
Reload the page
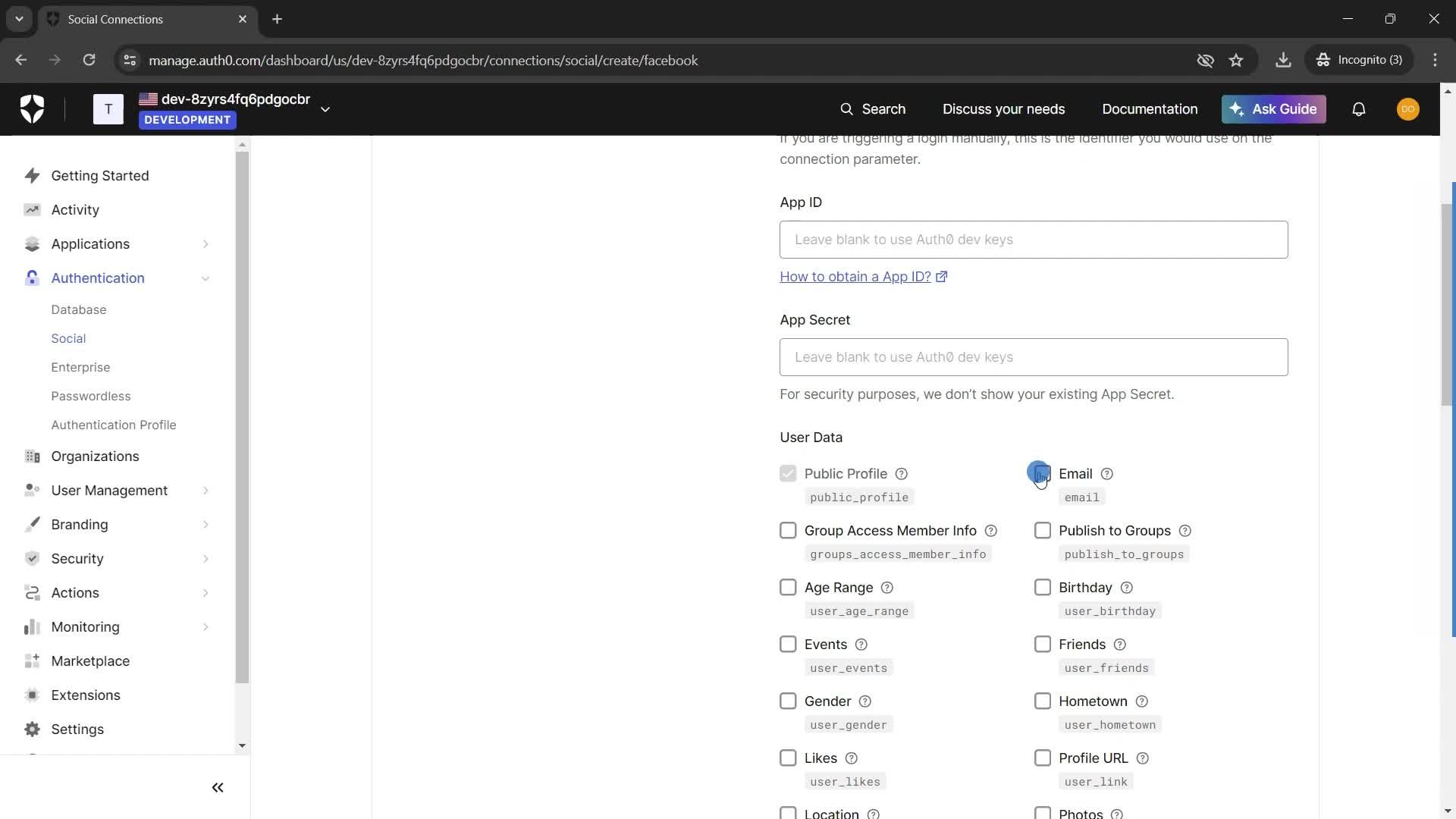pos(89,60)
